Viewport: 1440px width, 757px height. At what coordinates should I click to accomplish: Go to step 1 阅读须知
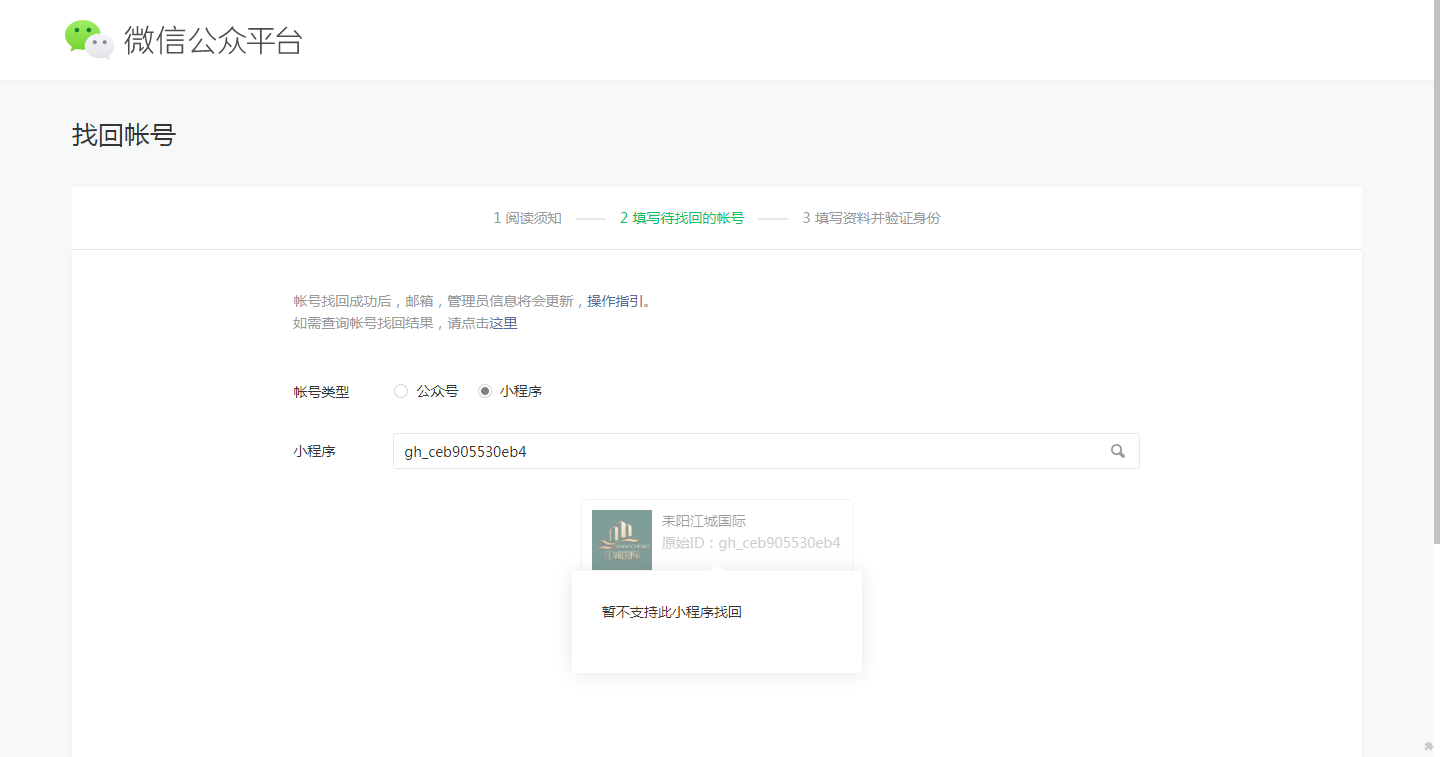click(527, 218)
